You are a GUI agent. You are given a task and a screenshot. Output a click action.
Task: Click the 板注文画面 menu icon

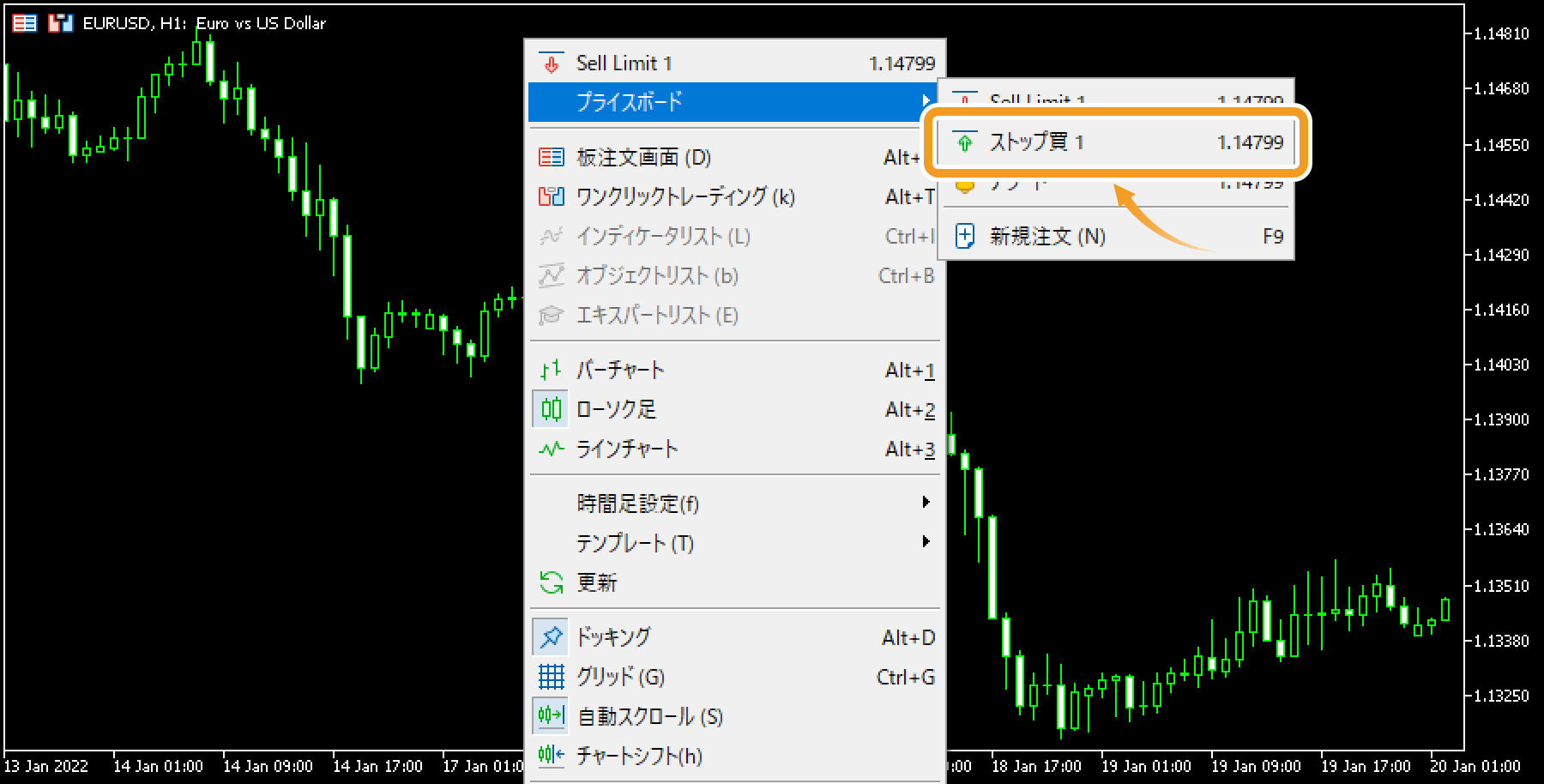552,157
